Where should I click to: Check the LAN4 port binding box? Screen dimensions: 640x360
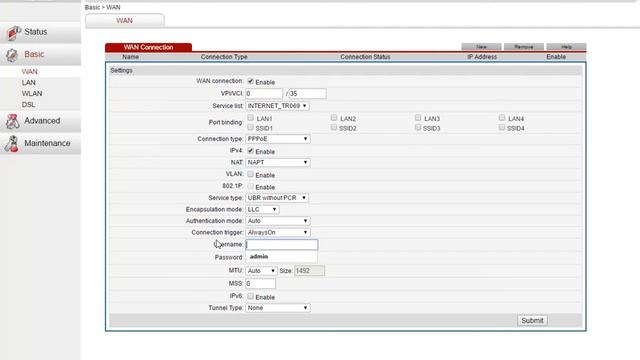coord(502,118)
